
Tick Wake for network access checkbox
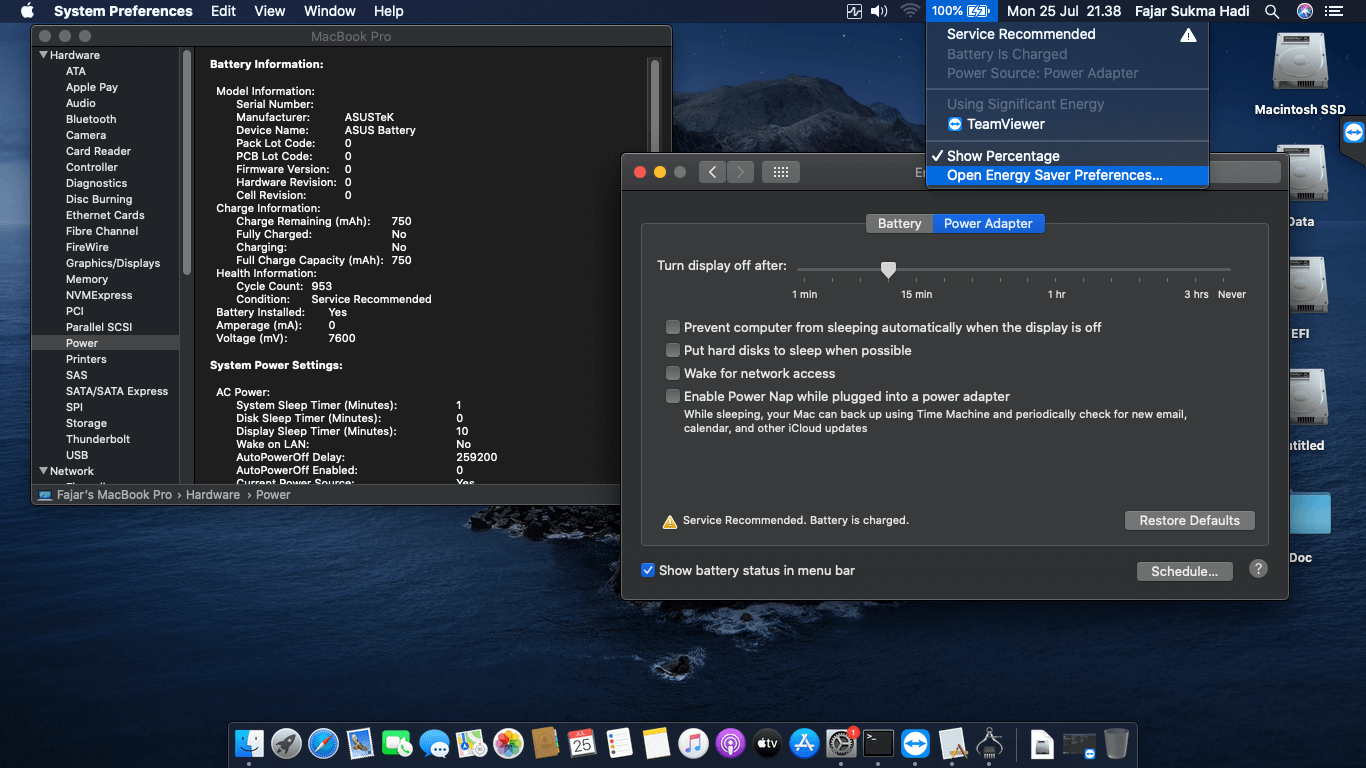click(x=674, y=373)
